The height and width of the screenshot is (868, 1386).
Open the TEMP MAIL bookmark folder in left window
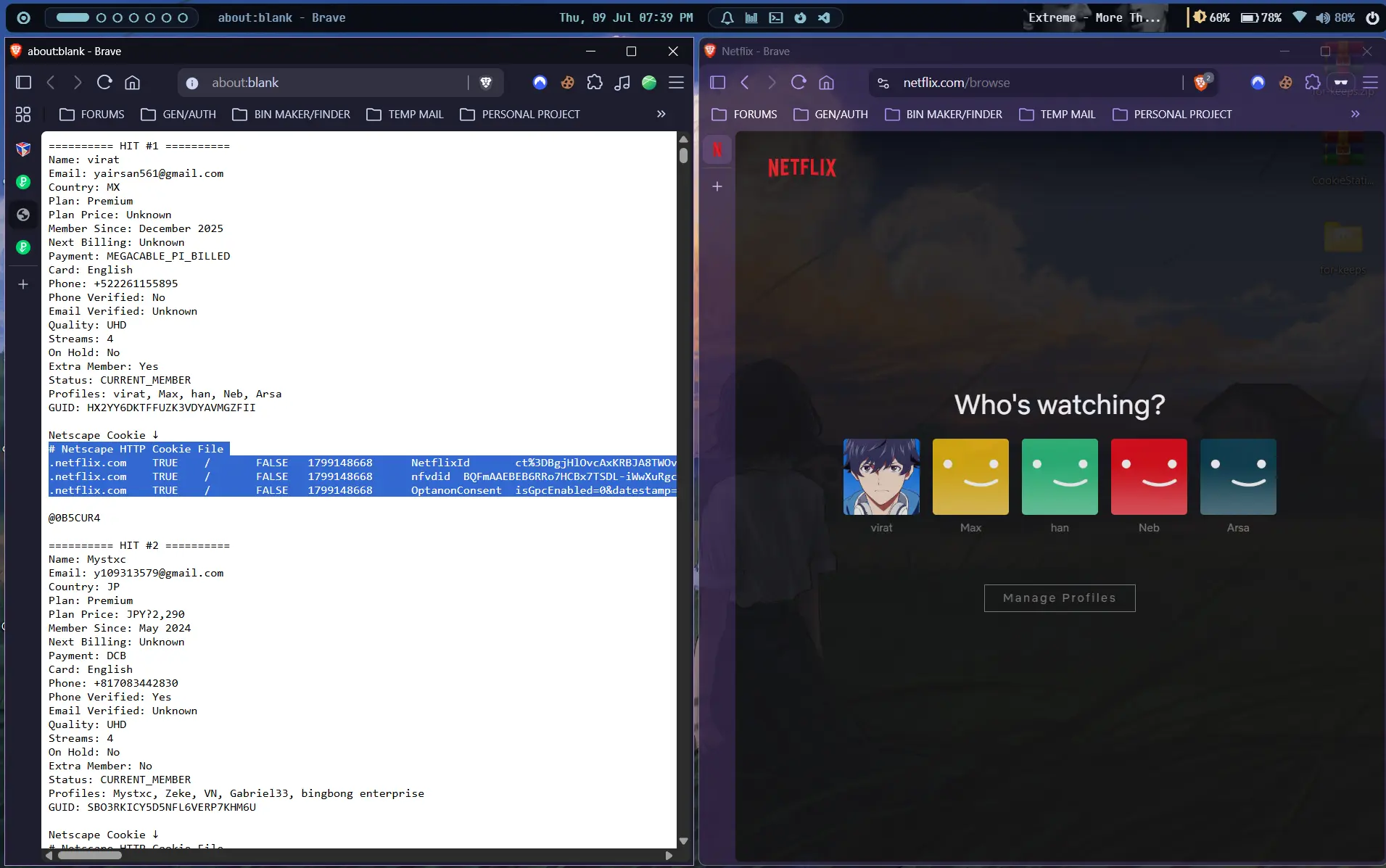[x=405, y=114]
